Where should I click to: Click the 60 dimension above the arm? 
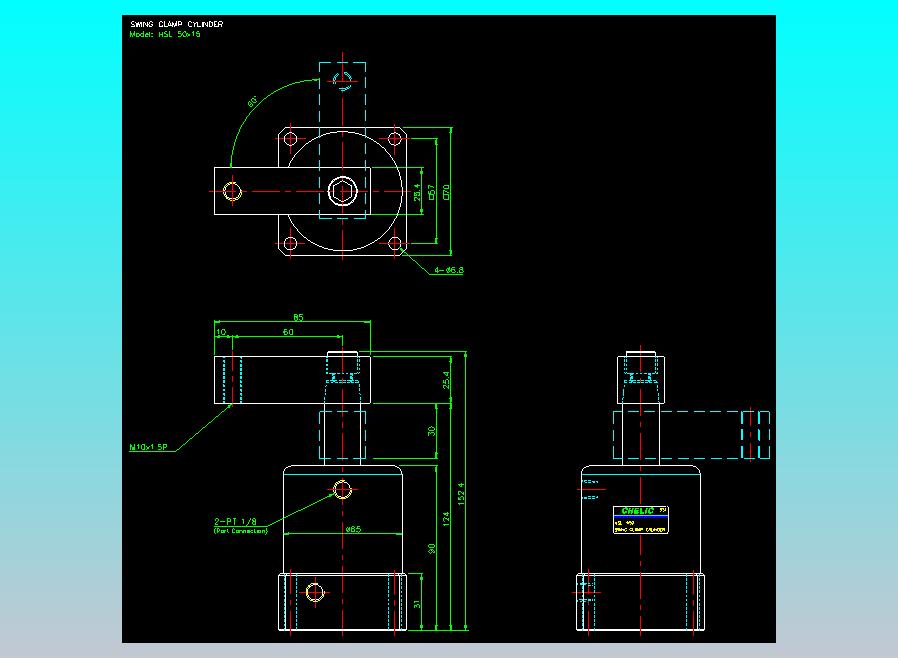288,332
